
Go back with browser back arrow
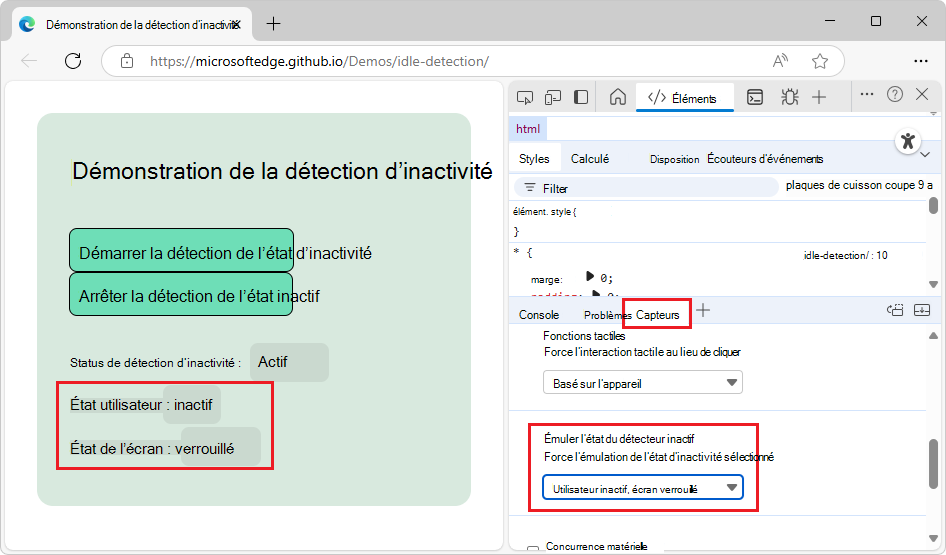click(x=29, y=61)
